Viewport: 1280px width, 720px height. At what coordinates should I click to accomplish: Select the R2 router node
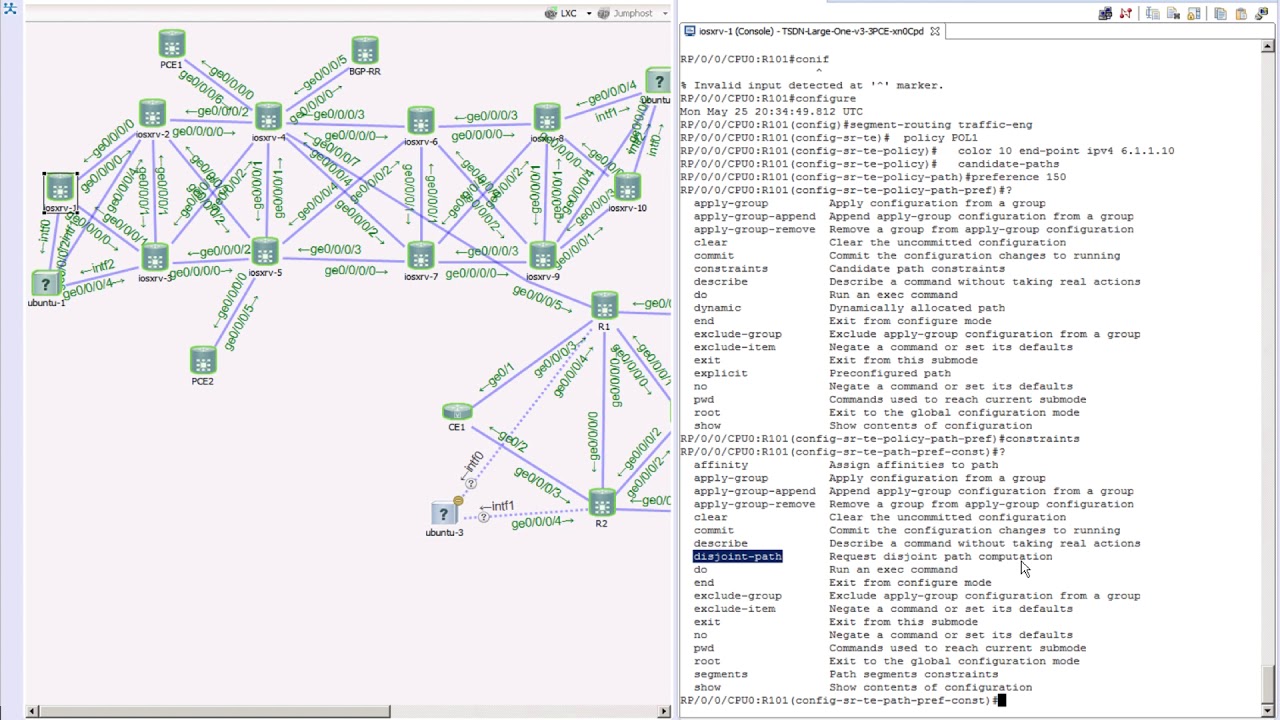pos(601,502)
